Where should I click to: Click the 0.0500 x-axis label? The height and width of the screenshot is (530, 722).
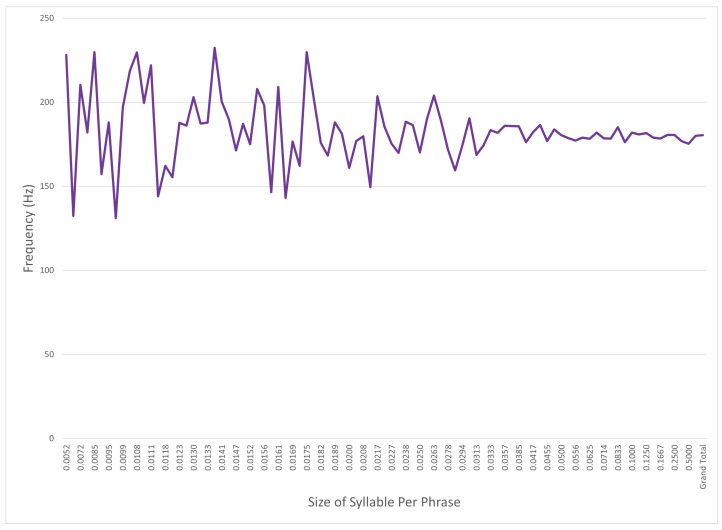click(x=562, y=457)
